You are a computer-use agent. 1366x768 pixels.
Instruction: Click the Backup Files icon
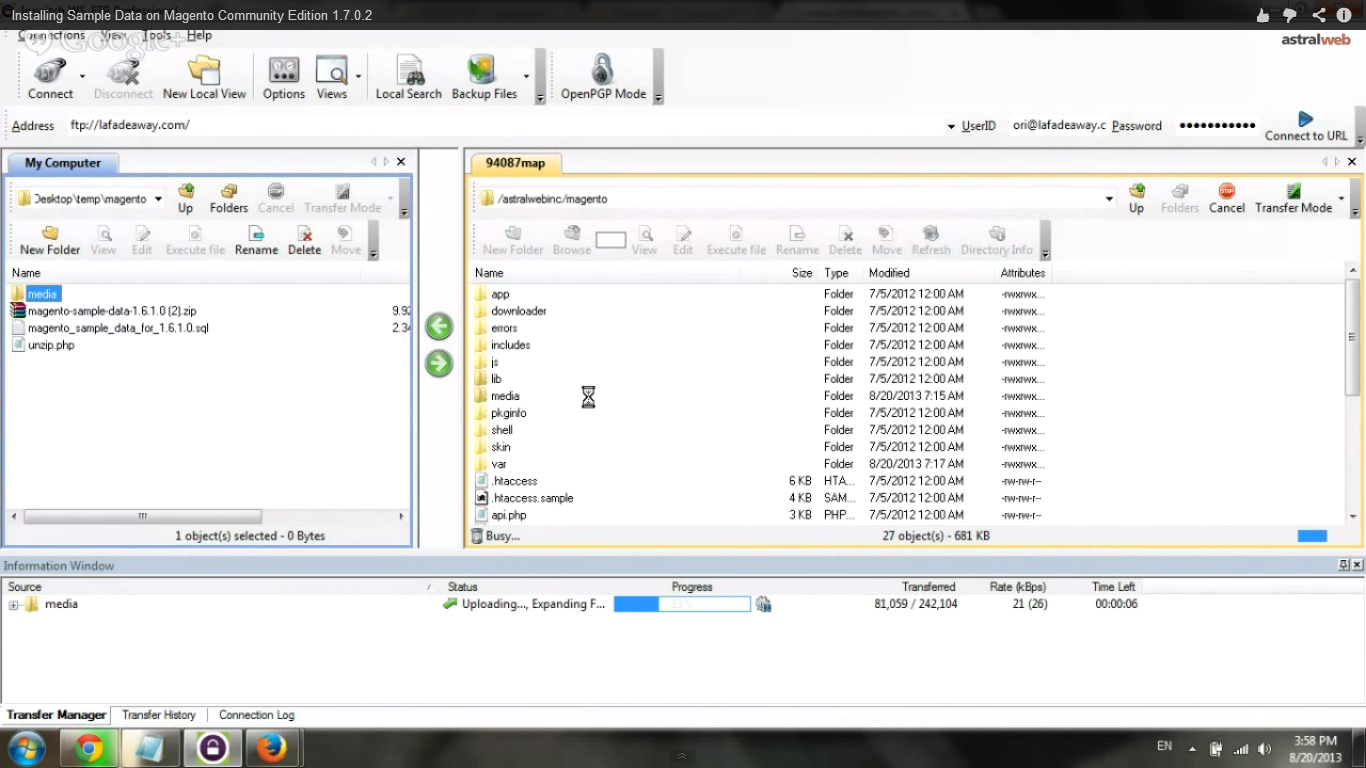tap(482, 70)
